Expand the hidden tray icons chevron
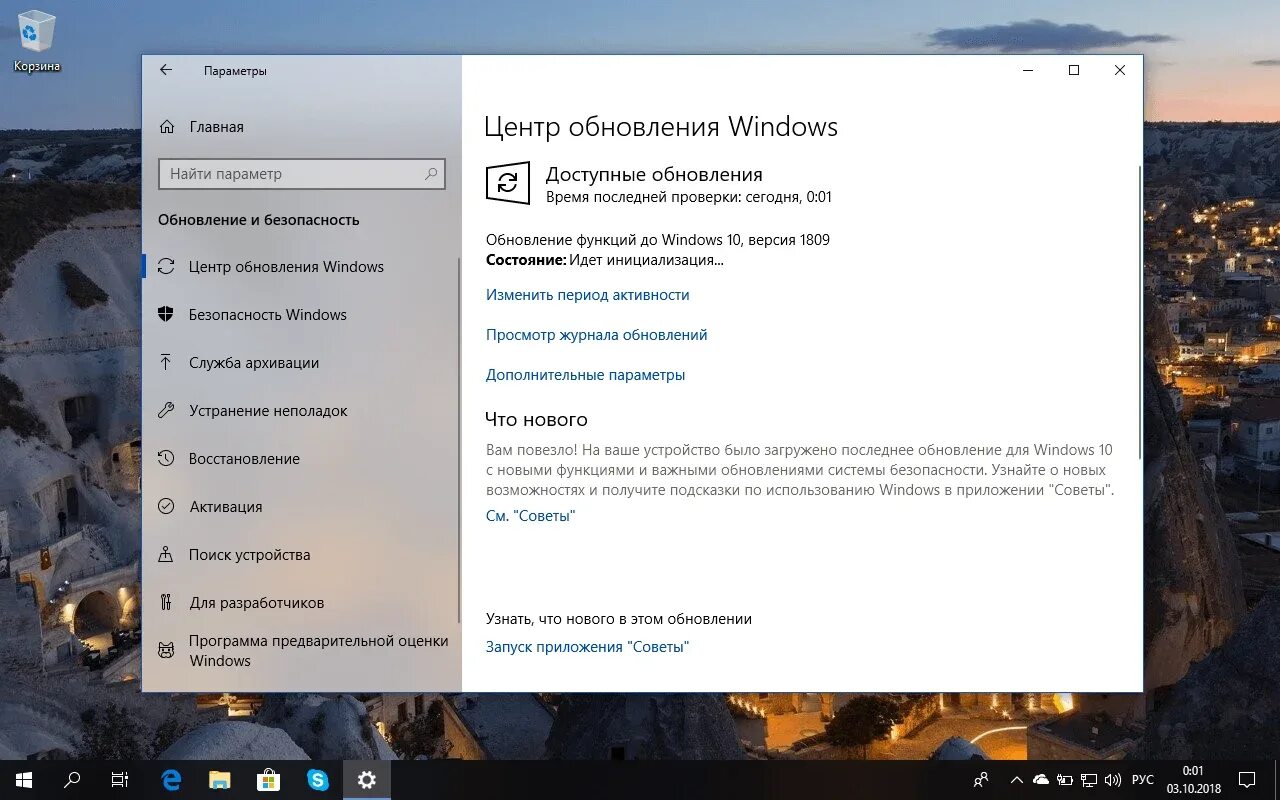Screen dimensions: 1280x800 1017,780
